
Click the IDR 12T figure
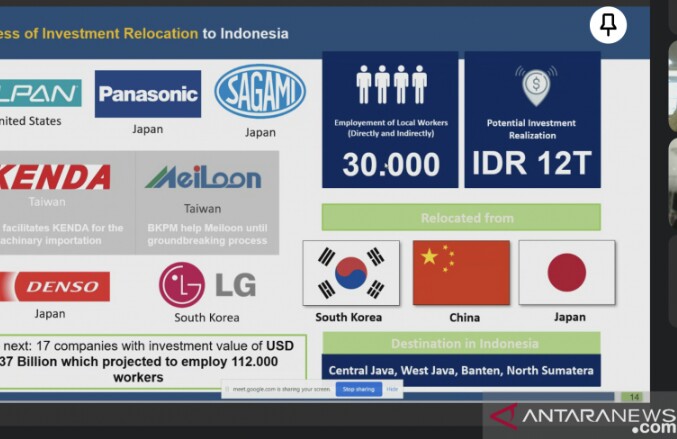coord(531,163)
